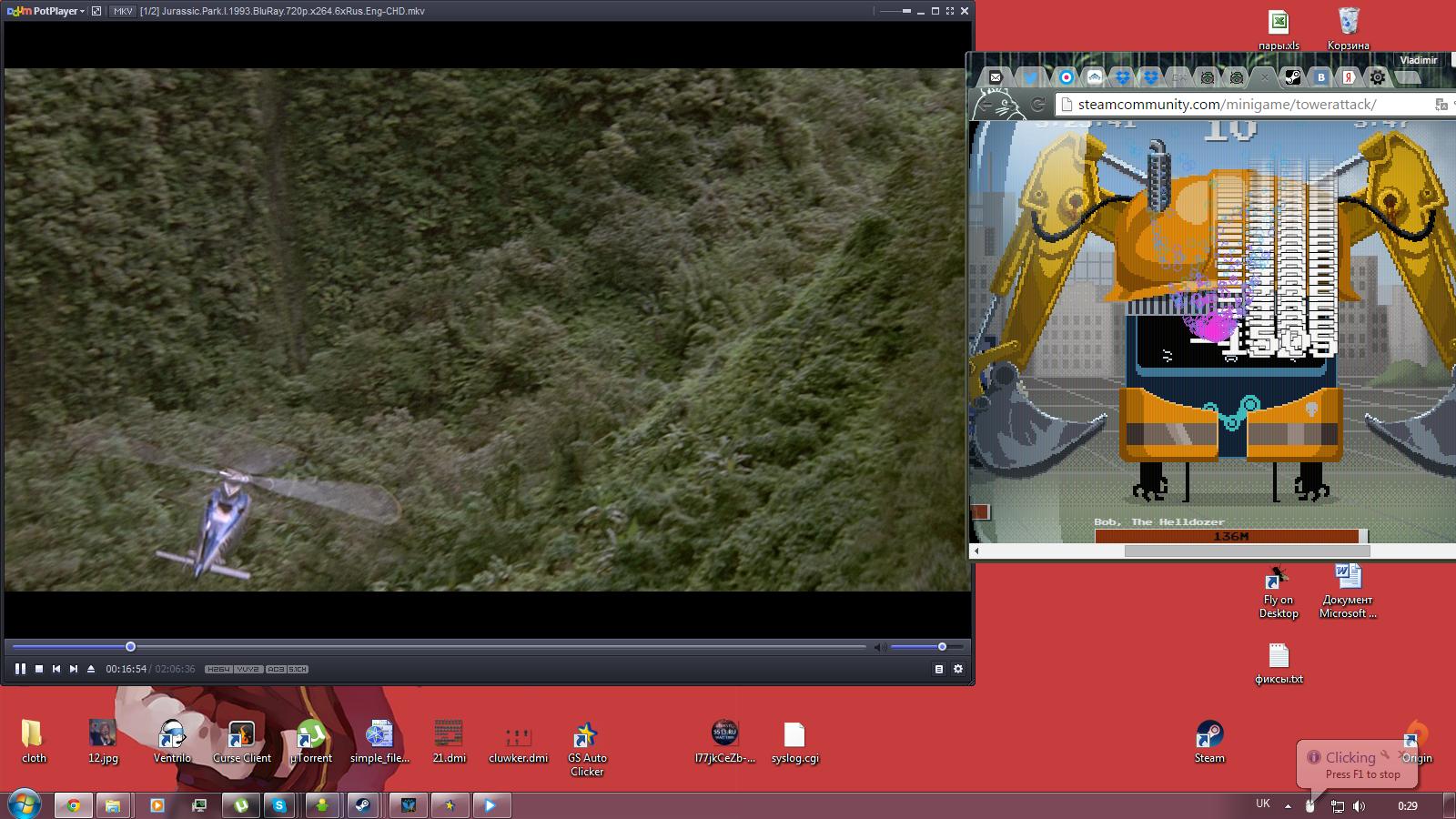This screenshot has height=819, width=1456.
Task: Show hidden system tray icons
Action: (x=1288, y=805)
